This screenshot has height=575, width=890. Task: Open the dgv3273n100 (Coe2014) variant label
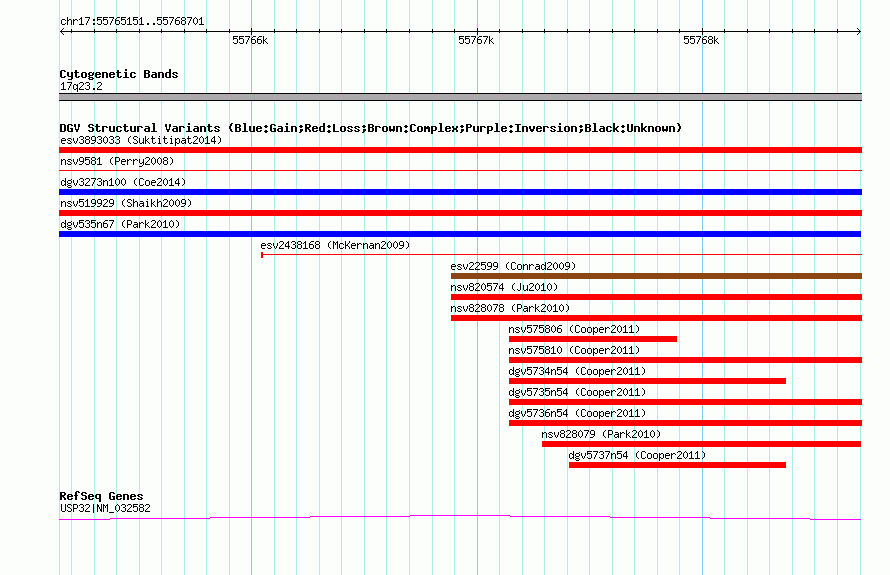123,182
